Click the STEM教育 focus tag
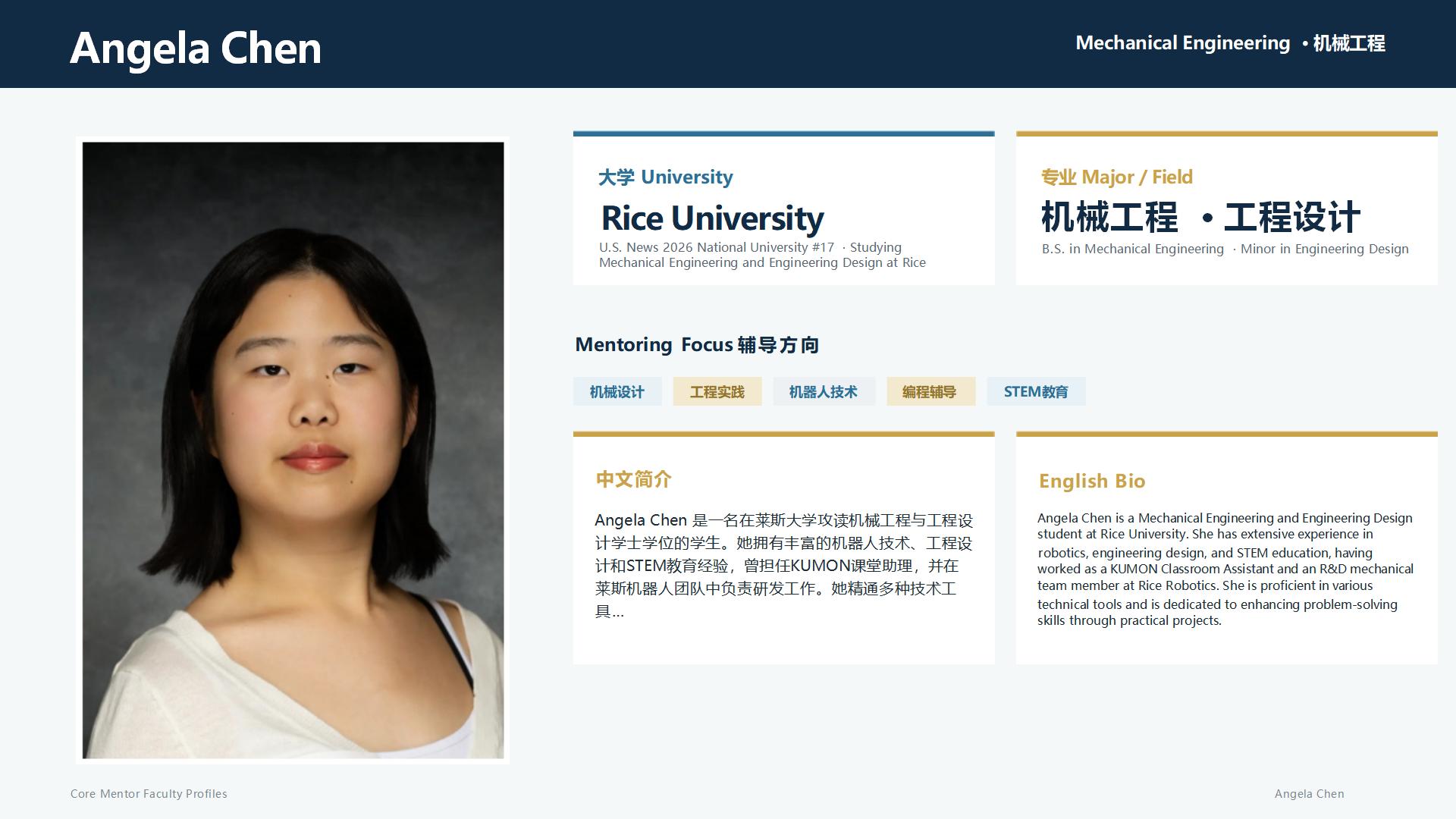 click(1036, 392)
